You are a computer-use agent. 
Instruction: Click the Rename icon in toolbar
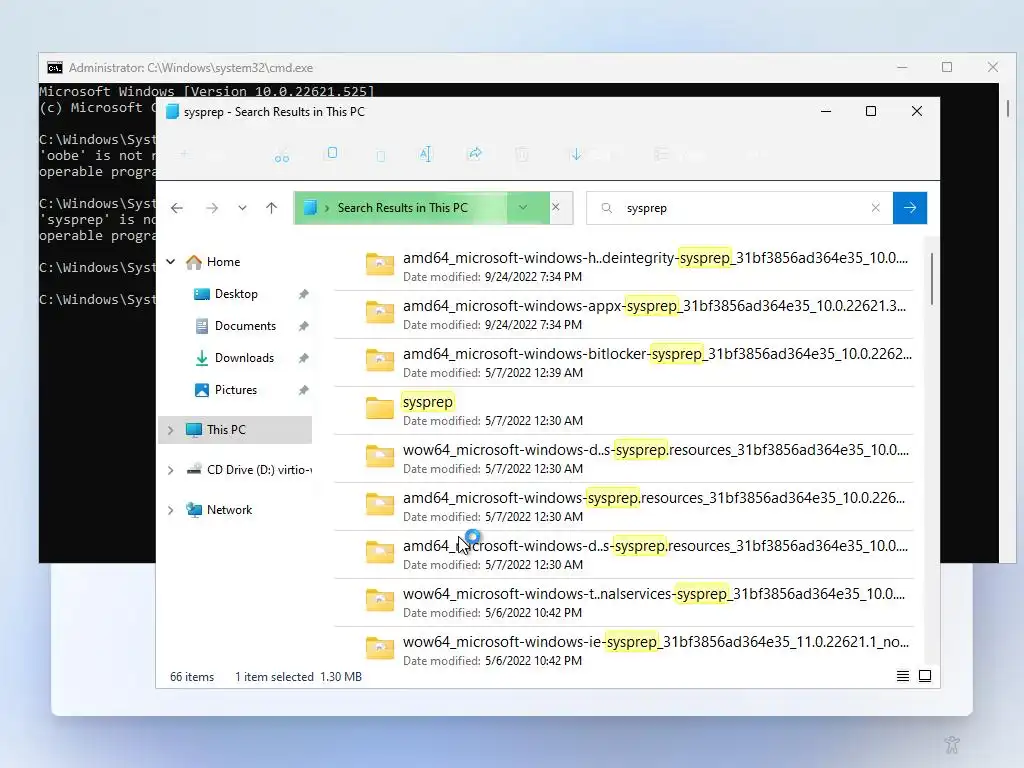(x=426, y=154)
